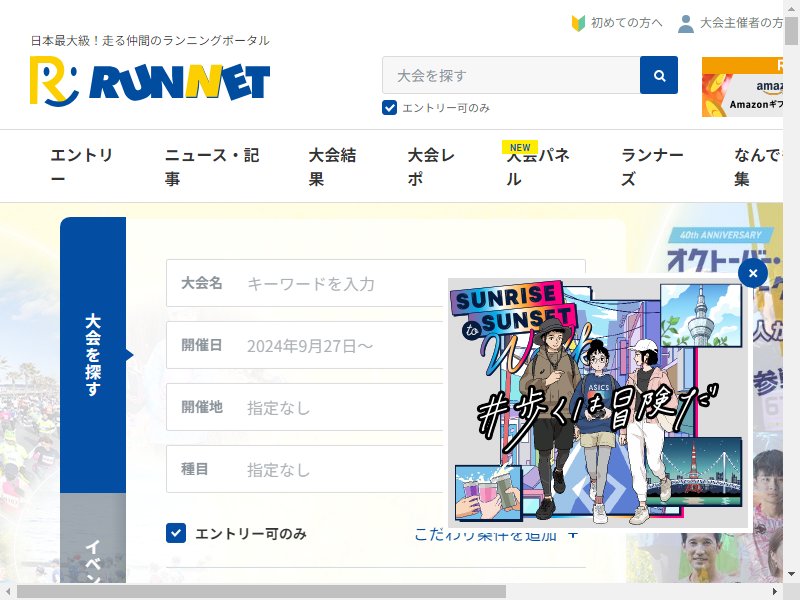The height and width of the screenshot is (600, 800).
Task: Select the イベント vertical tab
Action: click(x=93, y=538)
